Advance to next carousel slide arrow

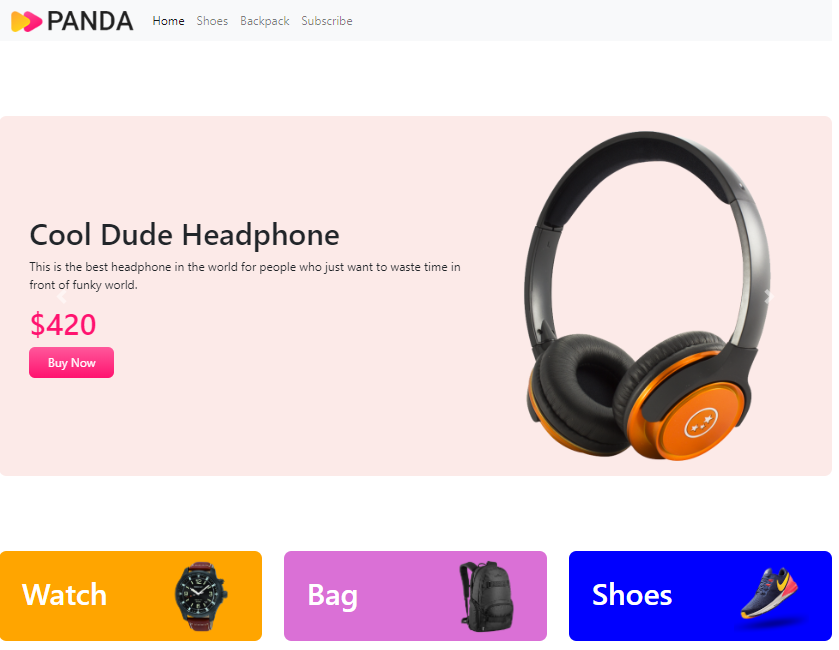769,296
